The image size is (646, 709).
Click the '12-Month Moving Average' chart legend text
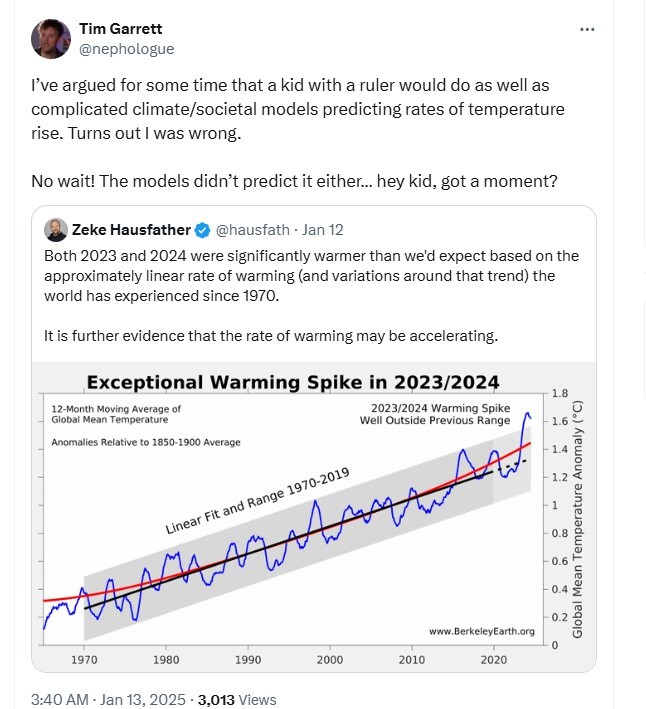[116, 409]
